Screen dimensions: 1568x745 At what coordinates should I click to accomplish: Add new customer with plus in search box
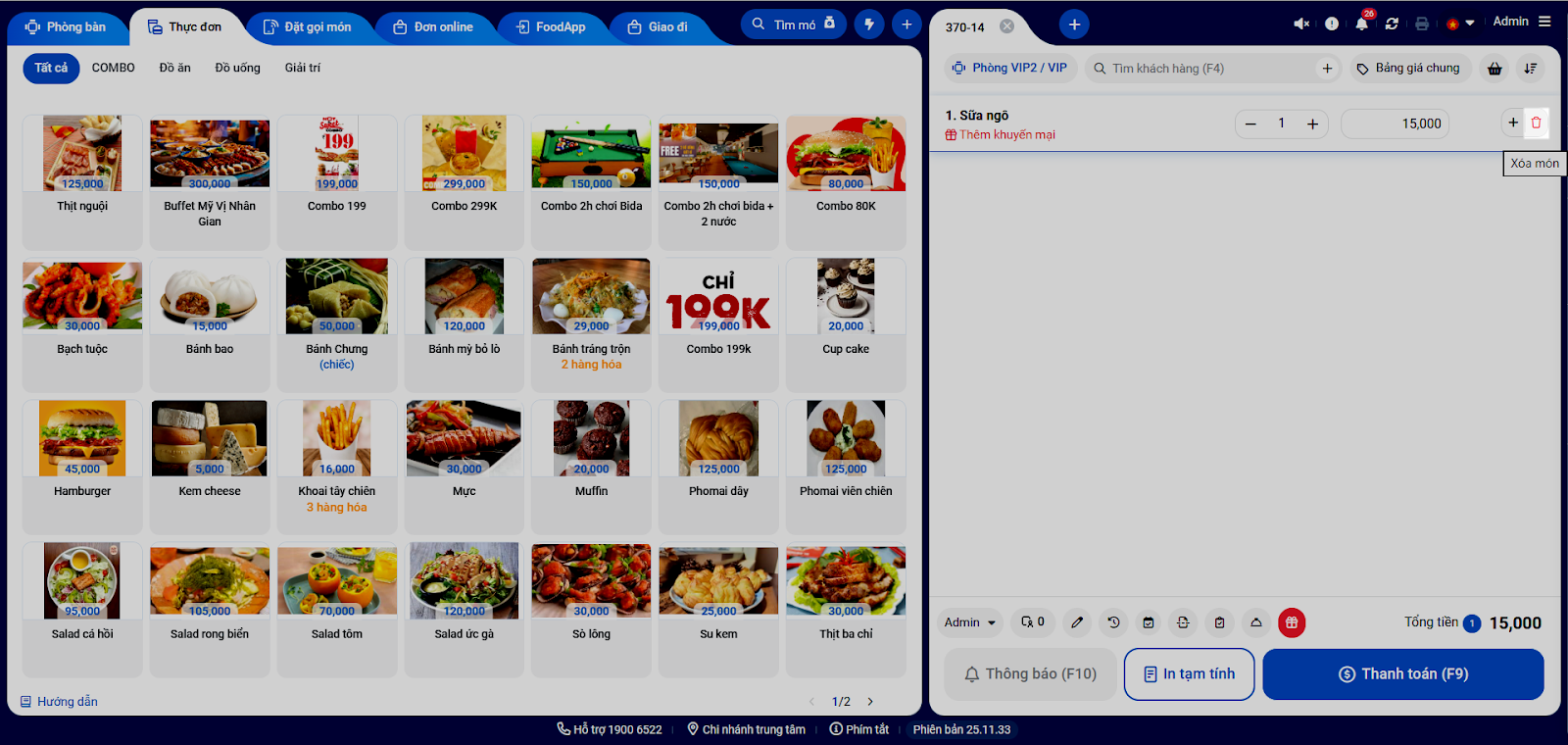pyautogui.click(x=1327, y=69)
